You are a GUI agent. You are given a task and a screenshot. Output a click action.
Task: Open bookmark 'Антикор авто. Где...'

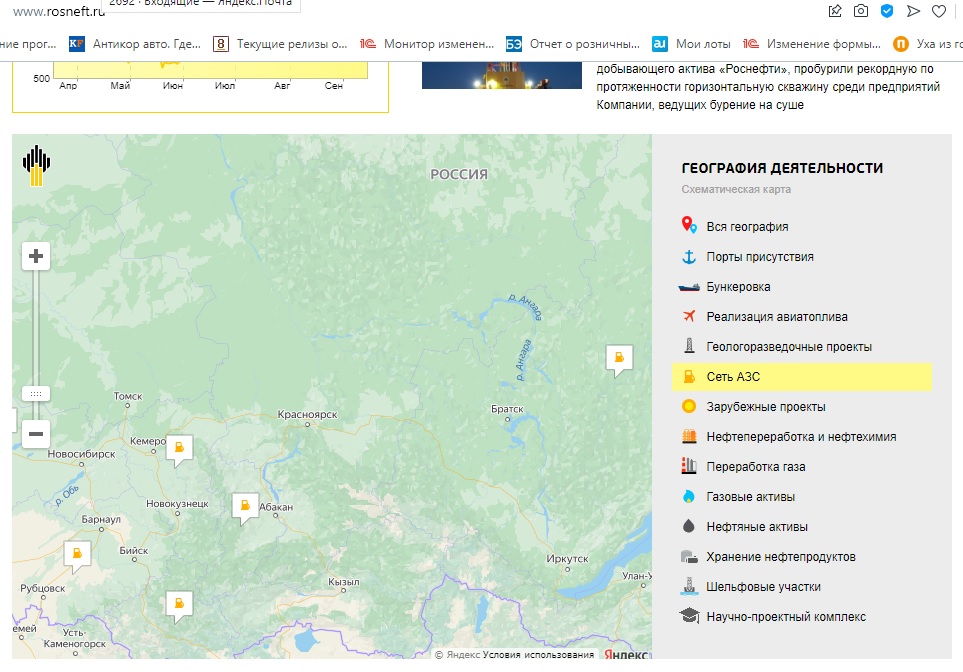pos(135,44)
